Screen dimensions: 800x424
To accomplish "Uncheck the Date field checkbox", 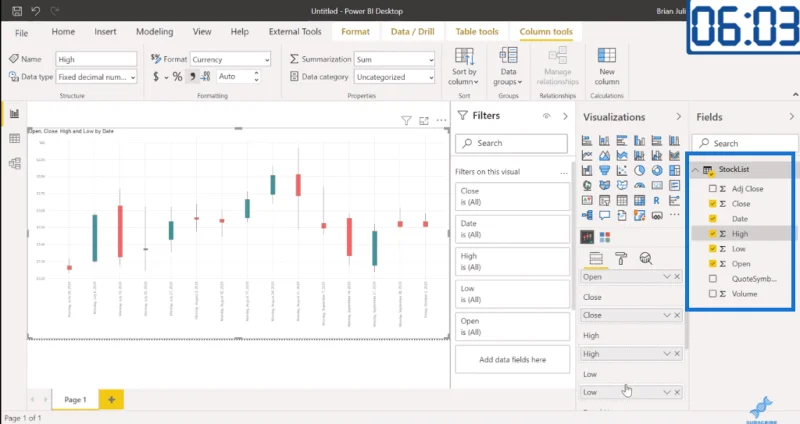I will [x=713, y=218].
